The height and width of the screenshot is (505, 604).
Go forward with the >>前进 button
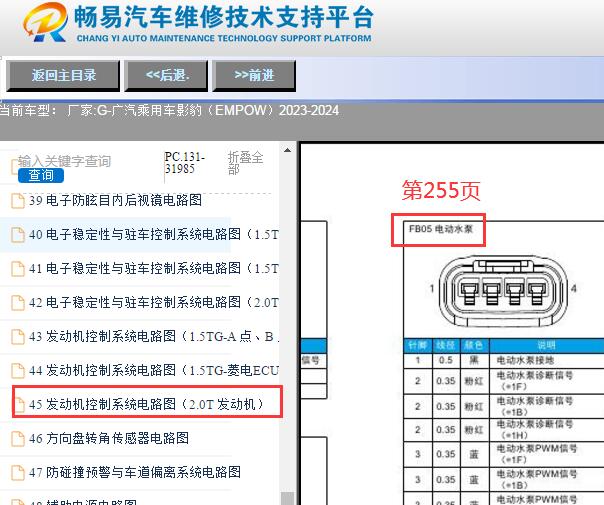[254, 75]
